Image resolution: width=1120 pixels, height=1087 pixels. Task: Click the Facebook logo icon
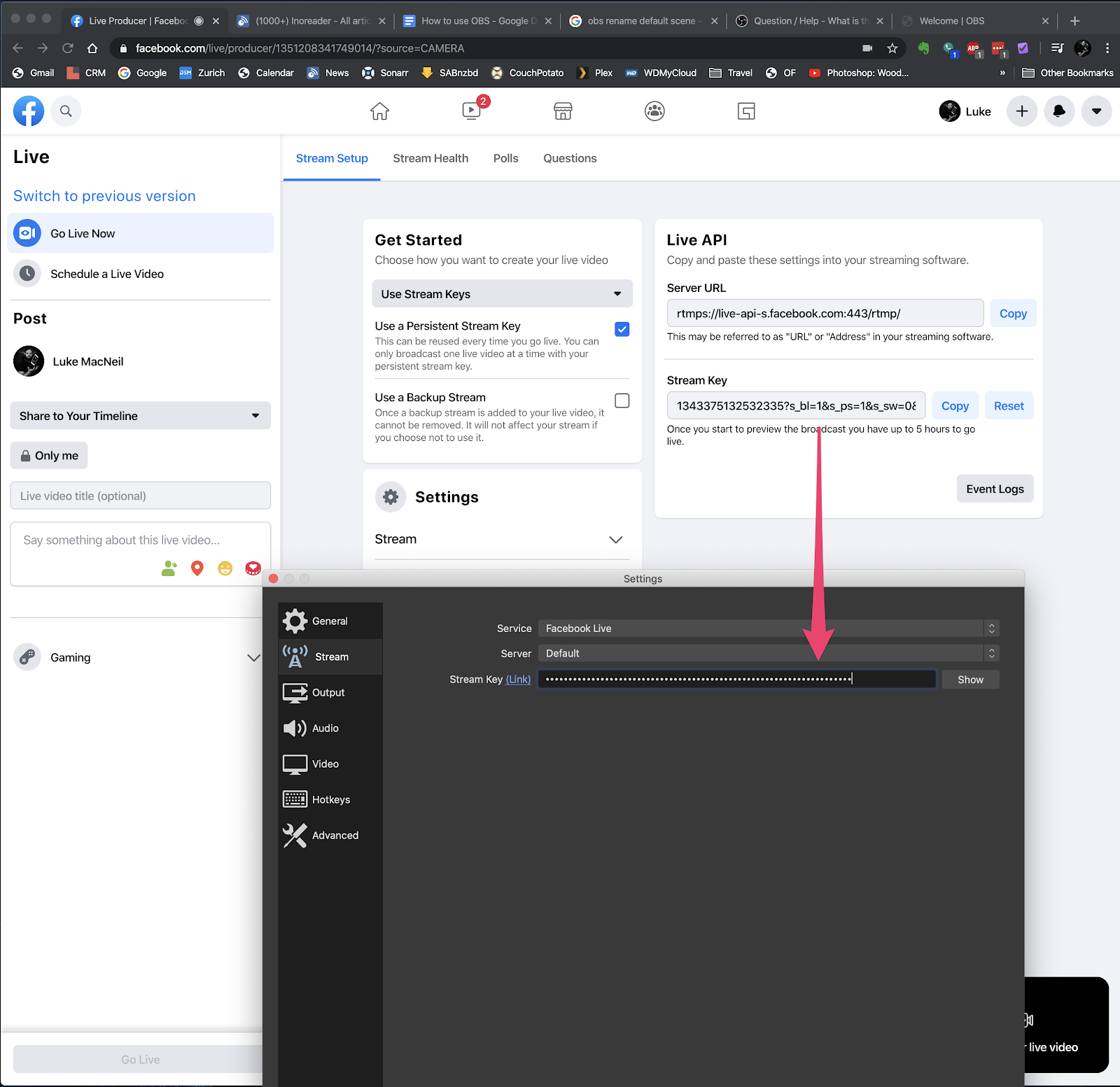(x=29, y=111)
